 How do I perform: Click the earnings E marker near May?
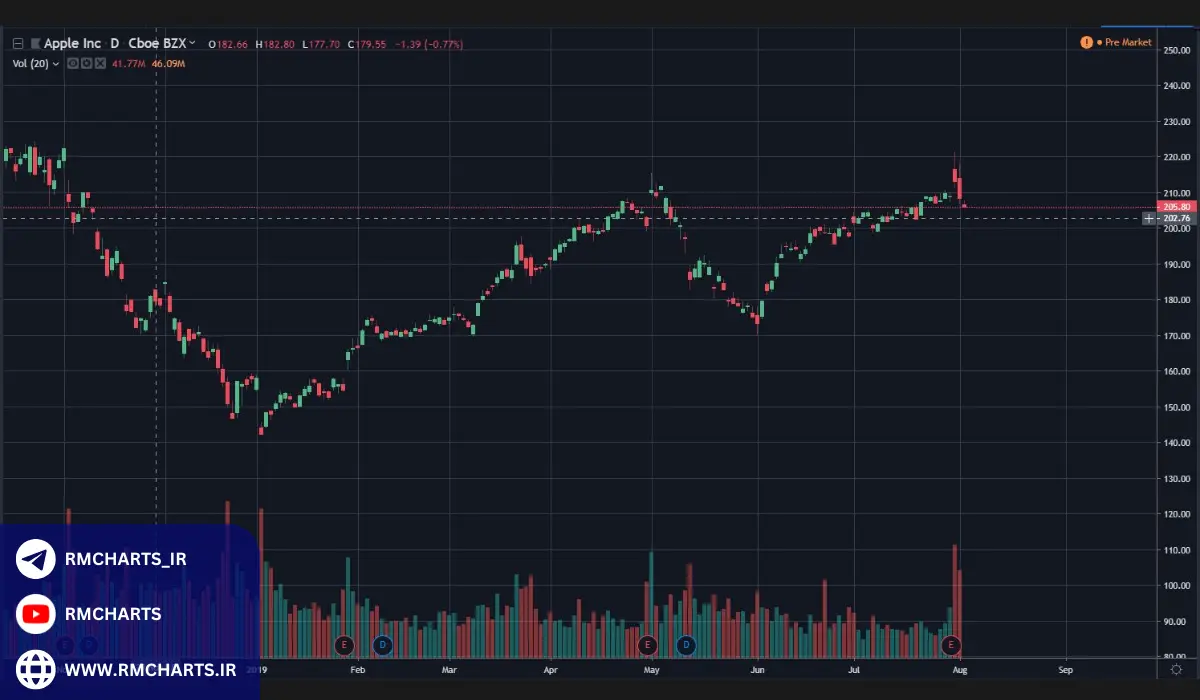point(647,645)
